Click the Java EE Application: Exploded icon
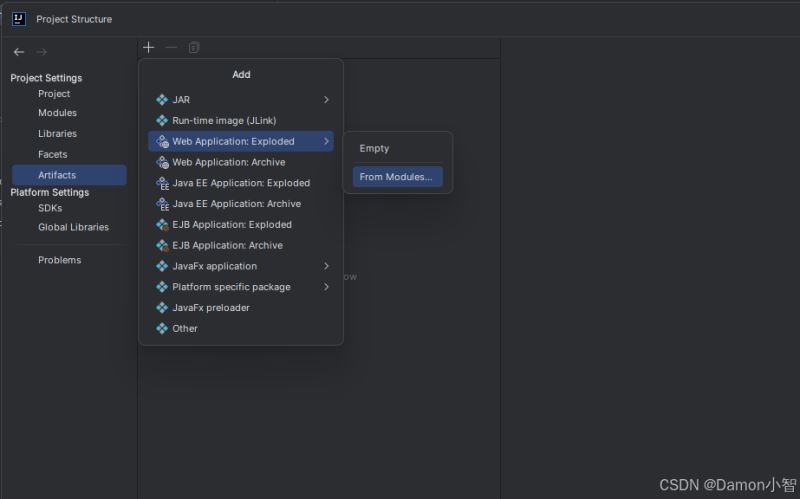 (x=162, y=183)
